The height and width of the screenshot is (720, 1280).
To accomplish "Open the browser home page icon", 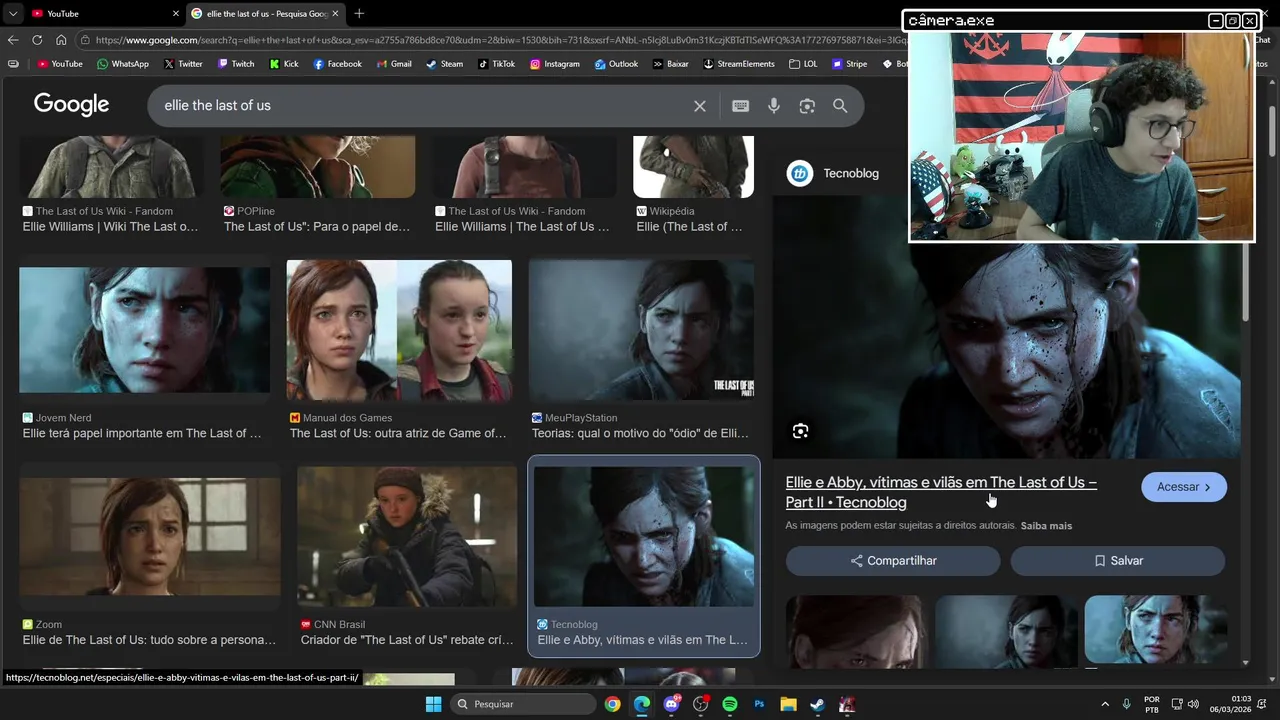I will [x=61, y=40].
